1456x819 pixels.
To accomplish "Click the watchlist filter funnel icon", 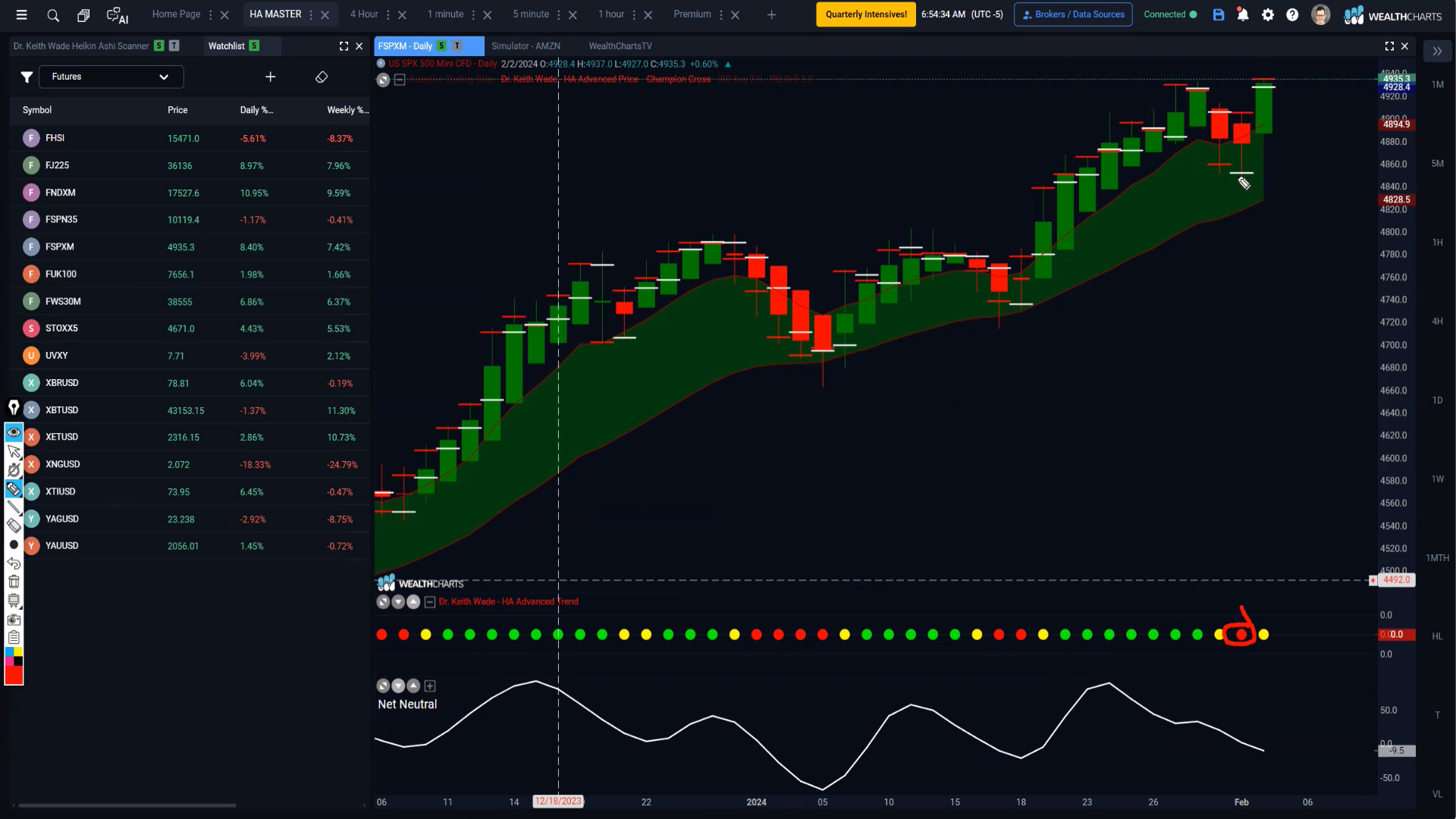I will (x=27, y=77).
